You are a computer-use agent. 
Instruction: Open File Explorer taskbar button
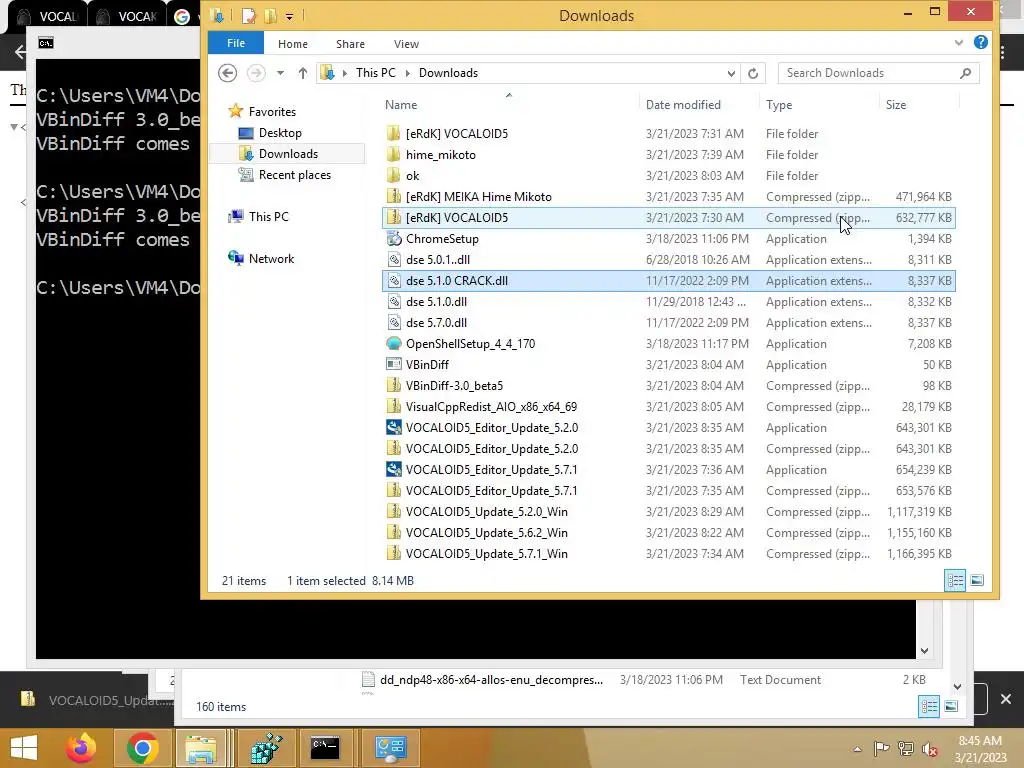pyautogui.click(x=200, y=748)
